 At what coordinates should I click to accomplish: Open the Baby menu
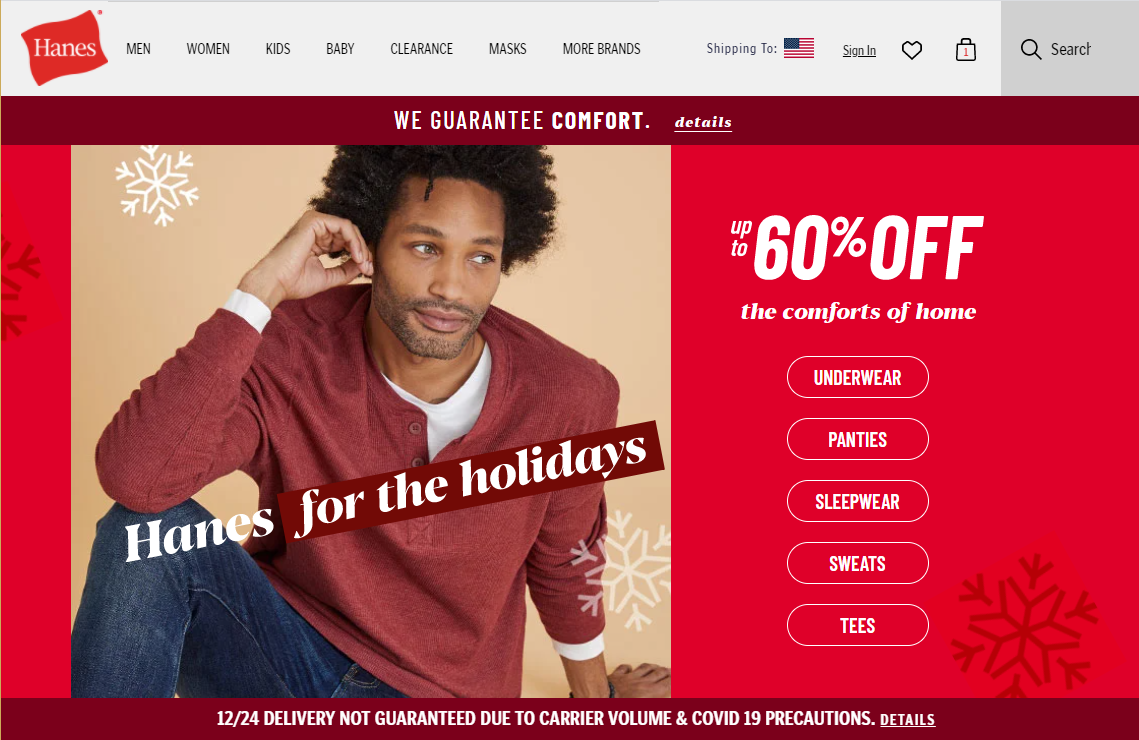(x=340, y=49)
